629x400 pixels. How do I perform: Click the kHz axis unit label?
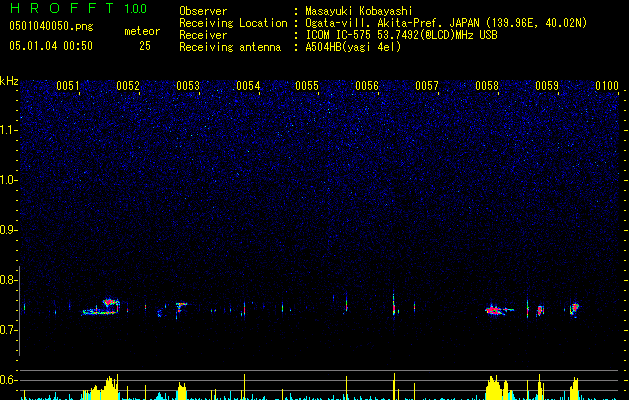(x=9, y=81)
